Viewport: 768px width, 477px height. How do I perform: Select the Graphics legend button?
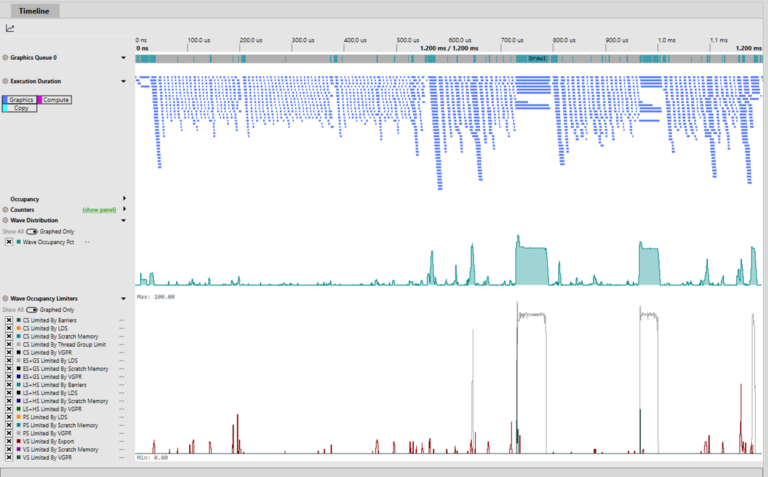(19, 99)
